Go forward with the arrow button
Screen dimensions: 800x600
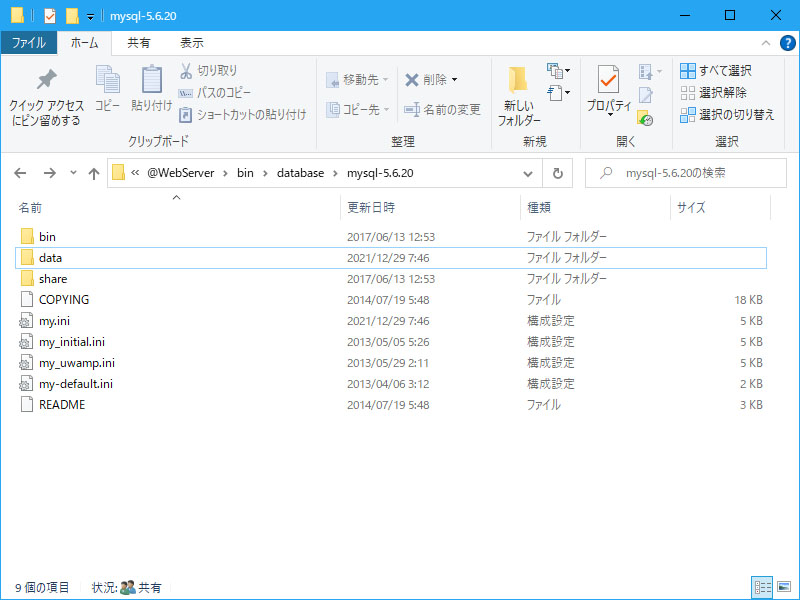point(49,173)
